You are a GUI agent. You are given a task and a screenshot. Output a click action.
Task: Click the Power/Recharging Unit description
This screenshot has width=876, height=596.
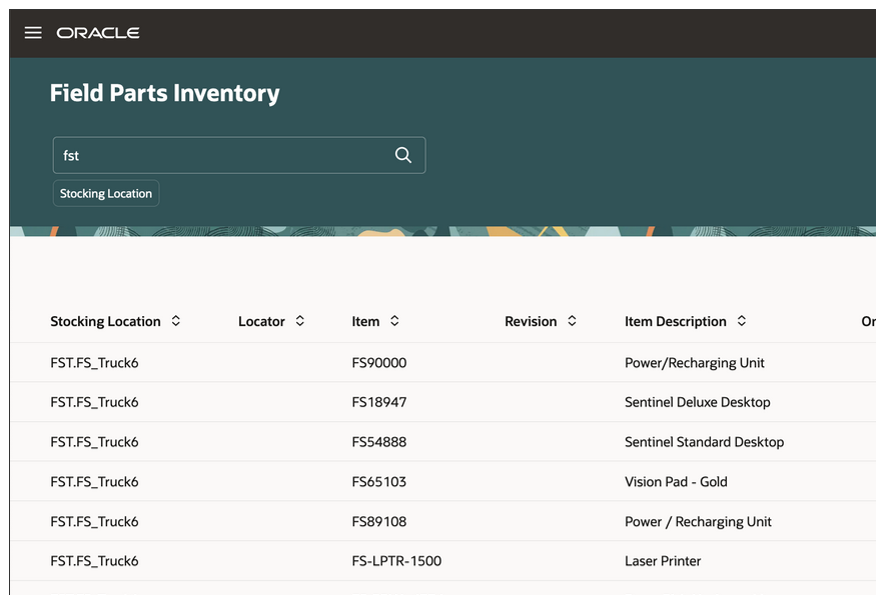(694, 362)
